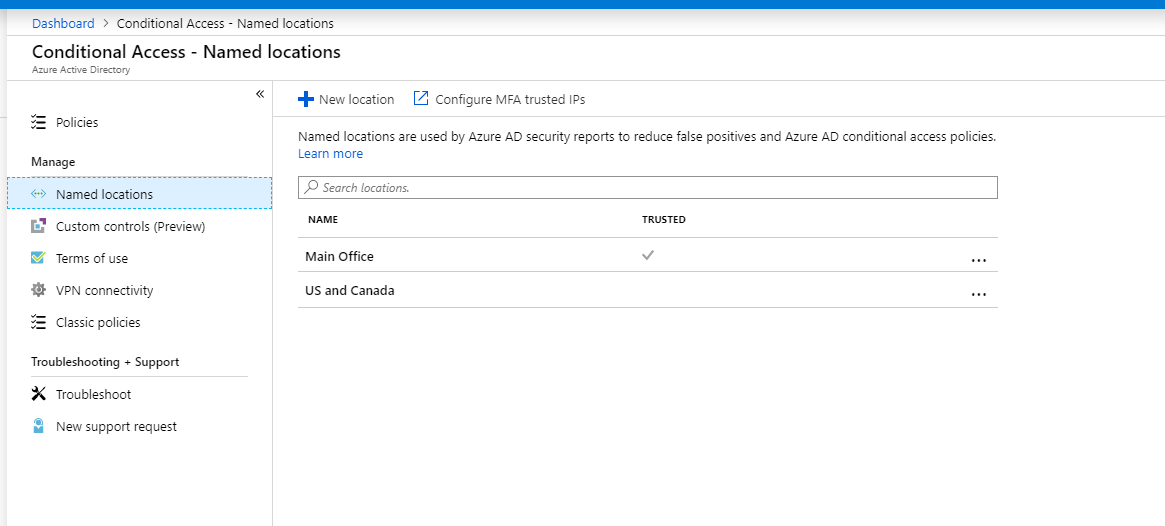The width and height of the screenshot is (1165, 526).
Task: Click the Terms of use checkmark icon
Action: 39,258
